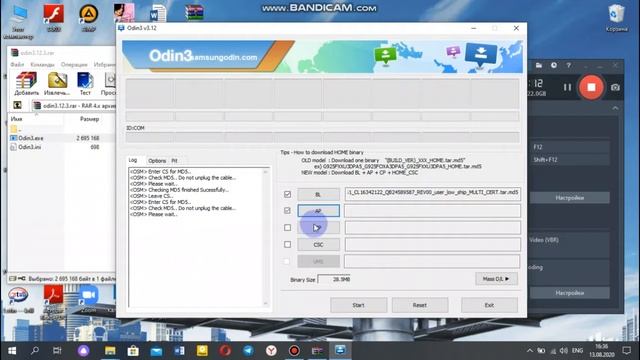Click the Добавить toolbar icon in WinRAR
This screenshot has width=640, height=360.
[x=26, y=84]
